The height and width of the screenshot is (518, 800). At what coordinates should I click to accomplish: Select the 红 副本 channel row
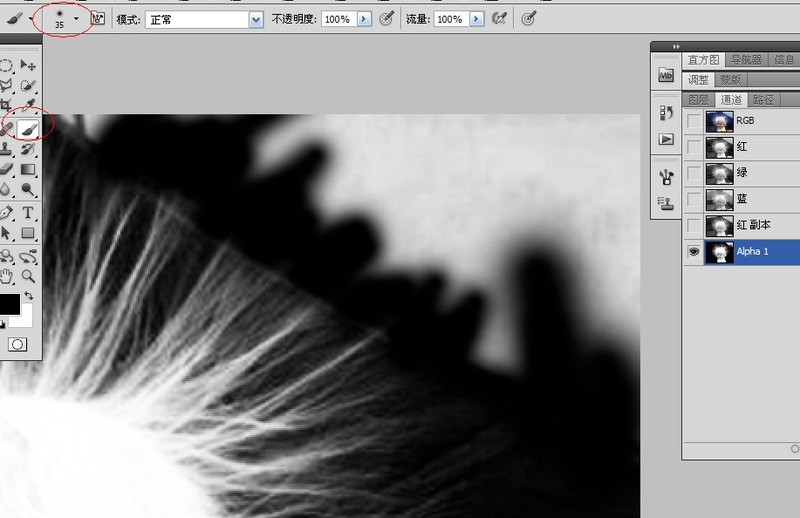[x=741, y=225]
